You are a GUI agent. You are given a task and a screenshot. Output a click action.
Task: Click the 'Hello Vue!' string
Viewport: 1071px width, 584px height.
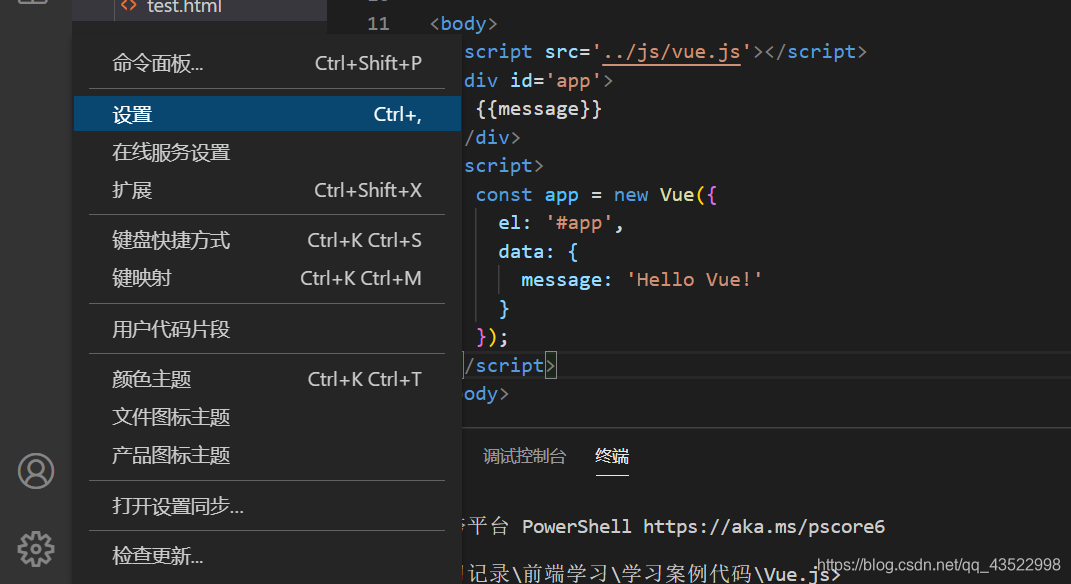(x=694, y=280)
